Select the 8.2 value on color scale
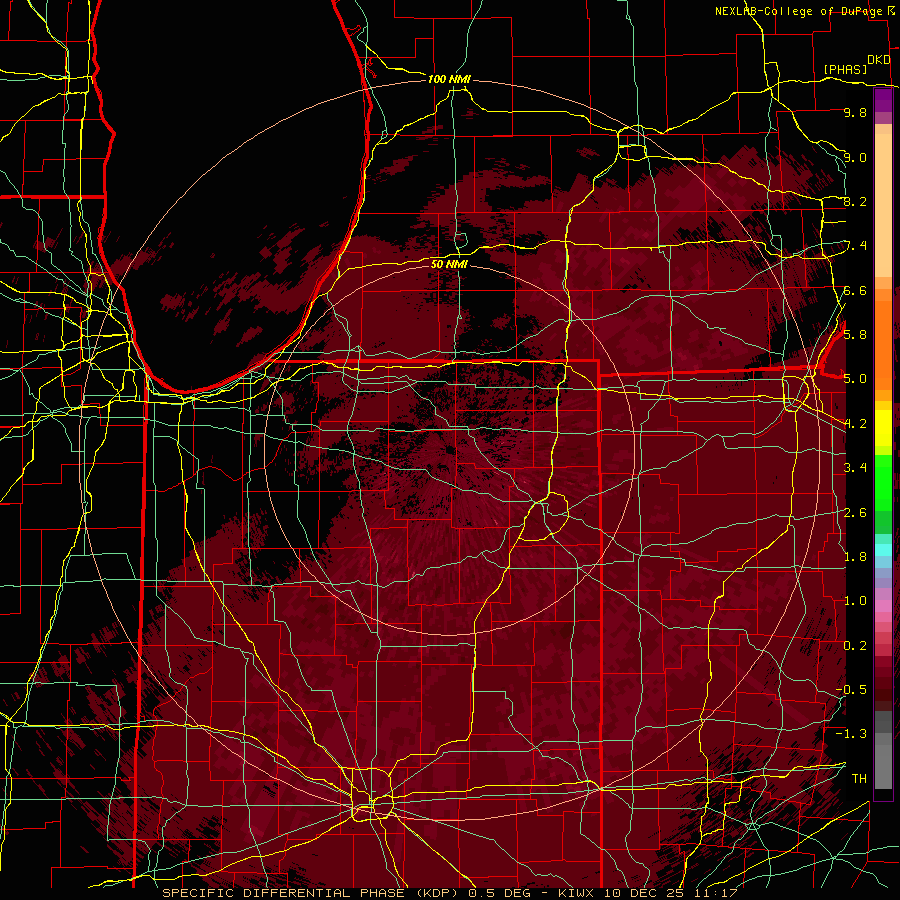The image size is (900, 900). (855, 201)
